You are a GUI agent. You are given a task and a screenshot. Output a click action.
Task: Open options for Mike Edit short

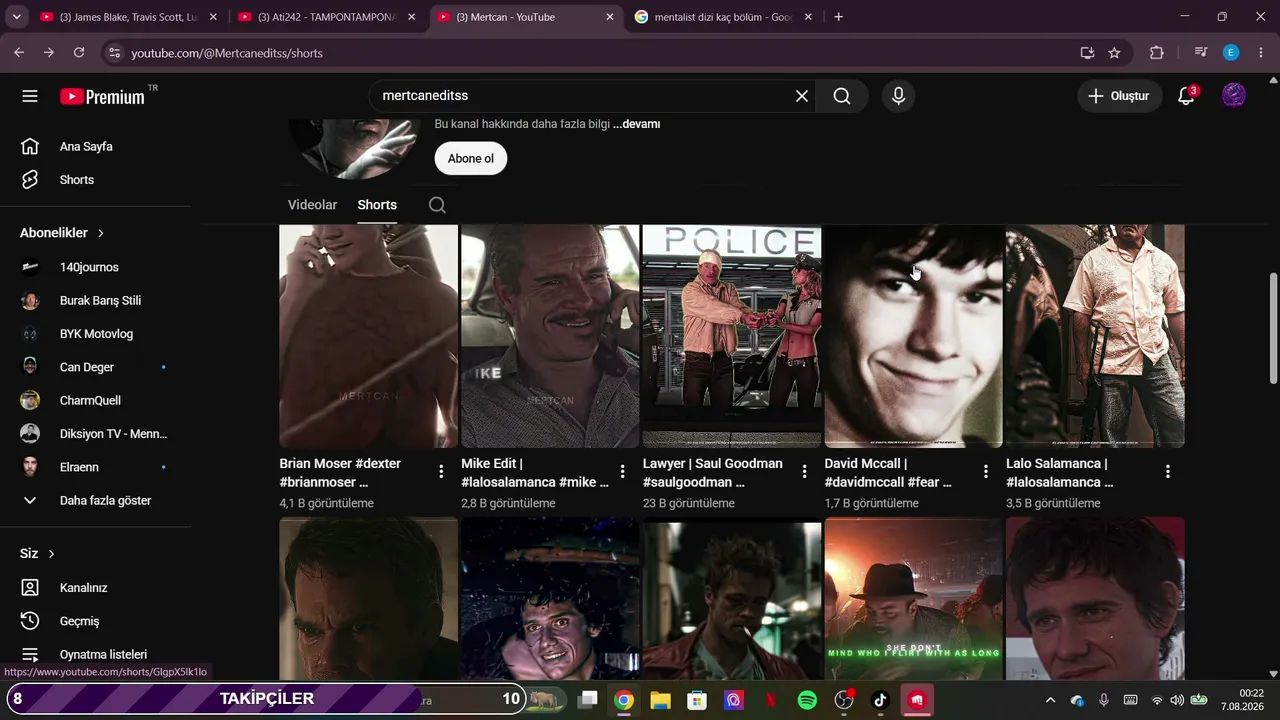pos(622,471)
